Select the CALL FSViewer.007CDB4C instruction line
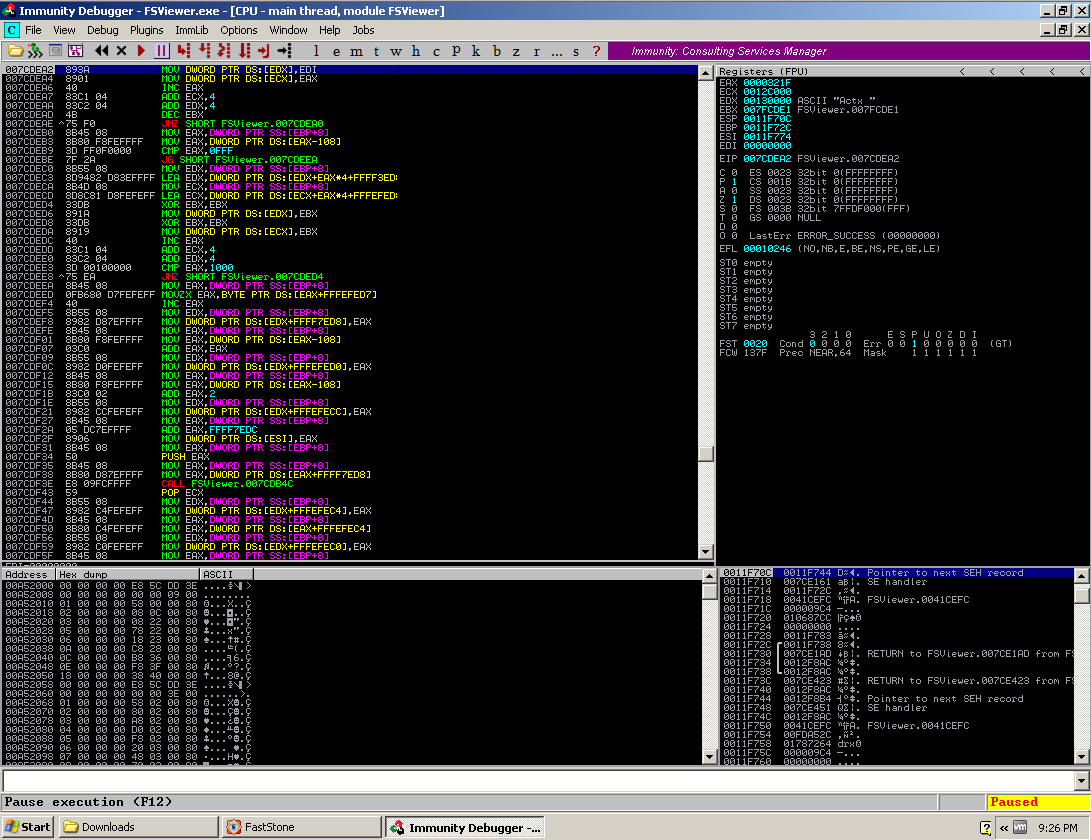Screen dimensions: 1091x840 349,484
